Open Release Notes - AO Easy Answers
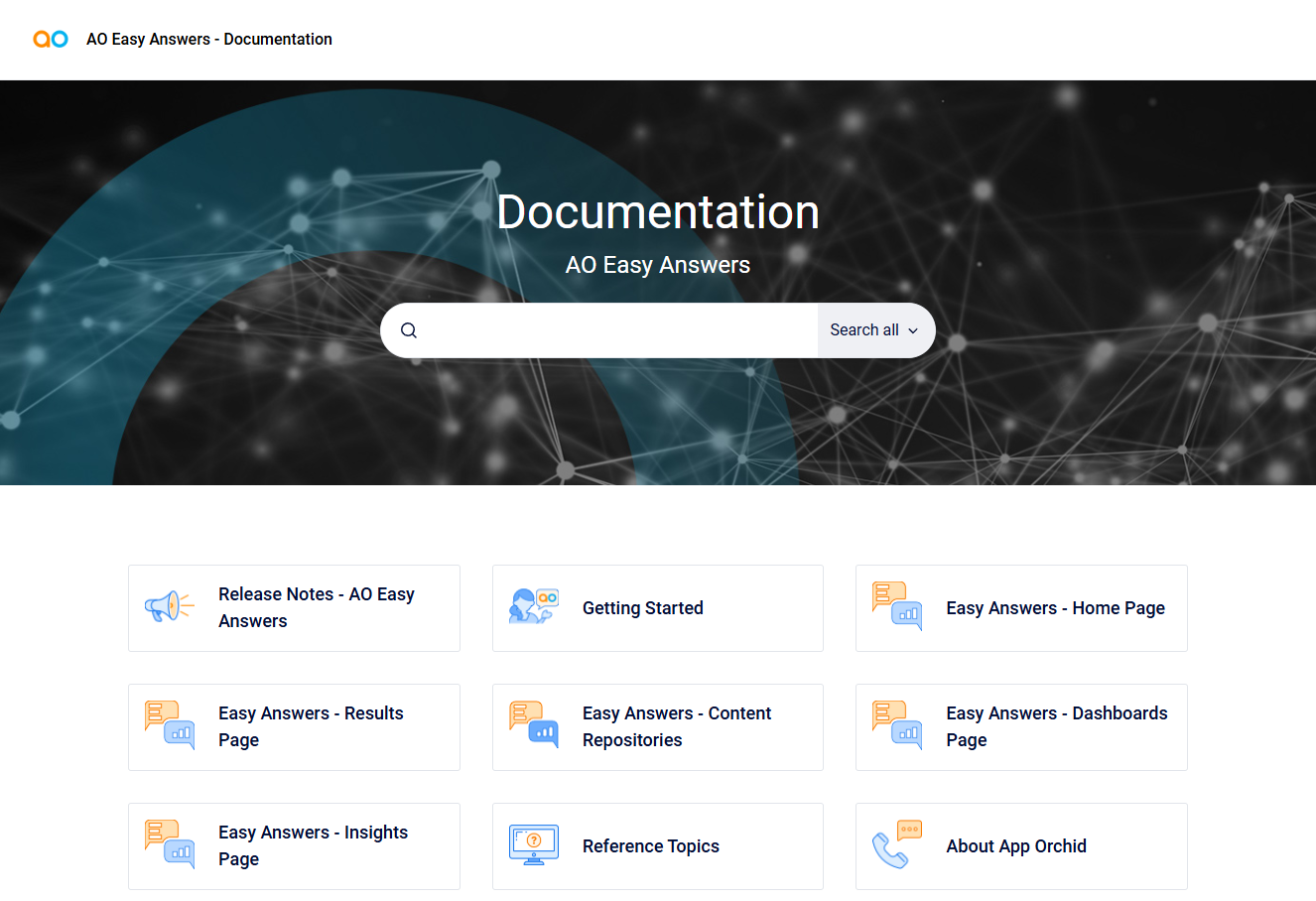This screenshot has height=901, width=1316. (x=316, y=607)
